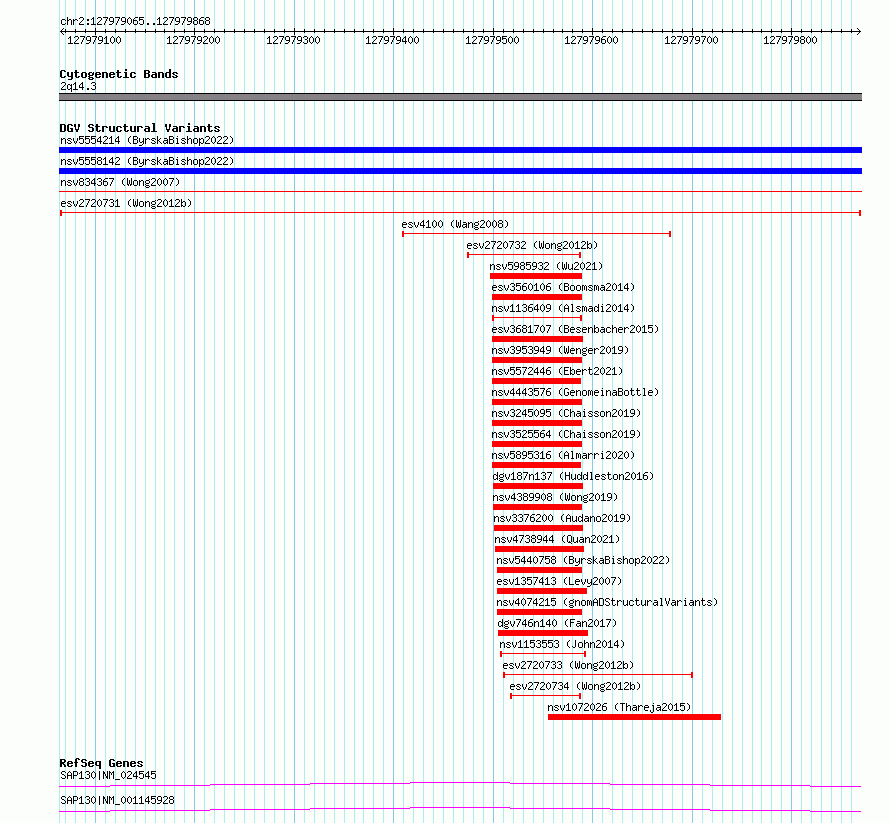Click the SAP130|NM_024545 magenta gene line
Image resolution: width=890 pixels, height=823 pixels.
[x=460, y=784]
